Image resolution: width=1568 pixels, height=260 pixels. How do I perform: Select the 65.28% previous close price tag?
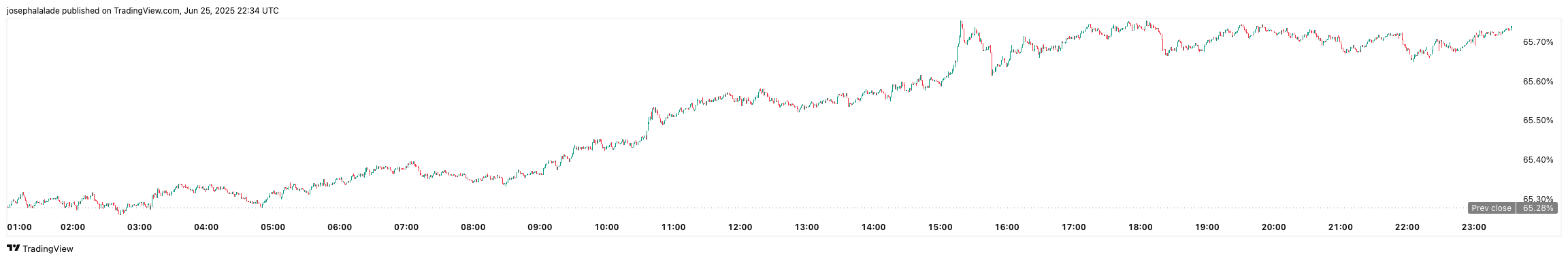(x=1538, y=208)
